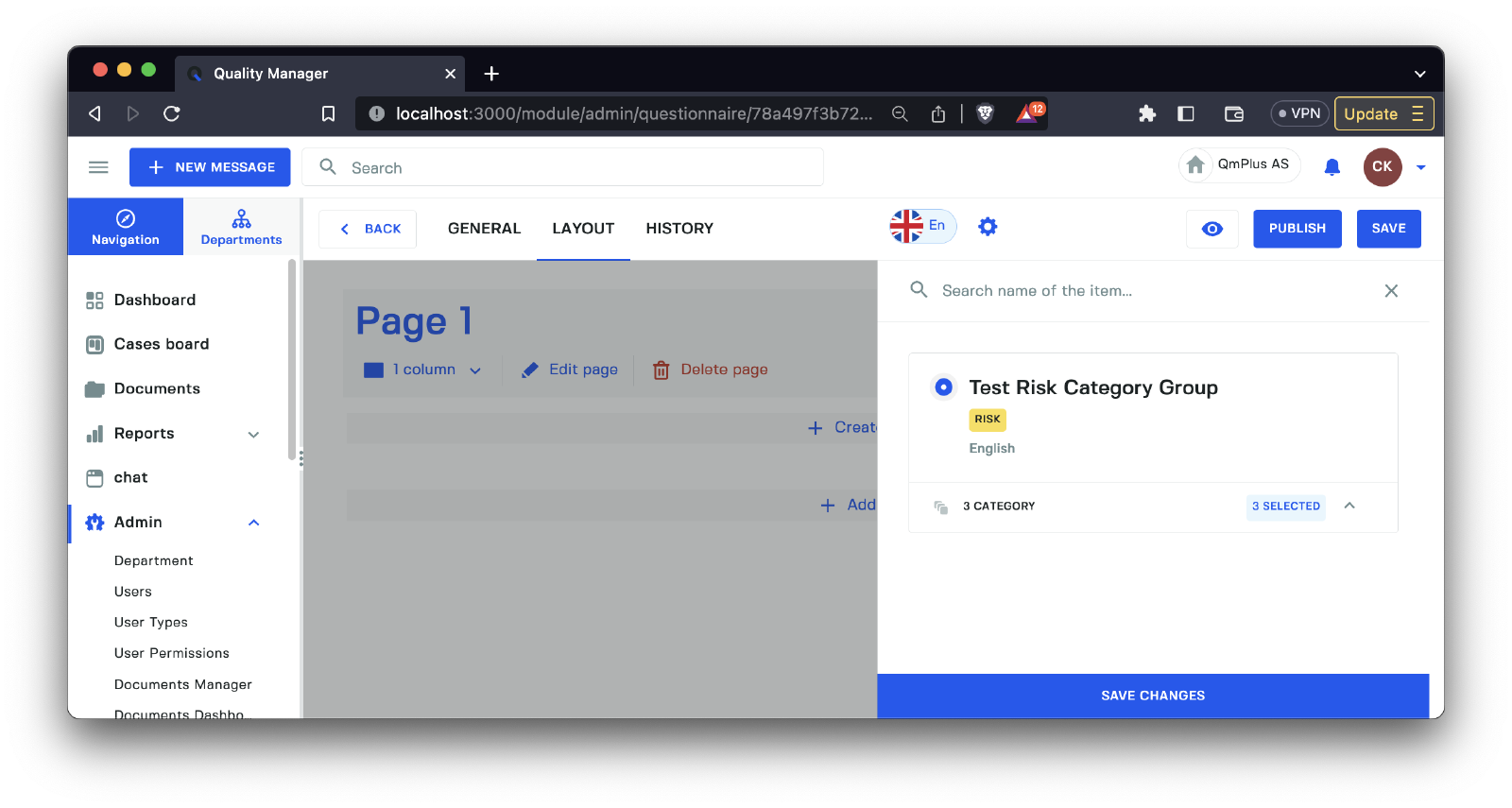
Task: Collapse the 3 Category section chevron
Action: [1349, 506]
